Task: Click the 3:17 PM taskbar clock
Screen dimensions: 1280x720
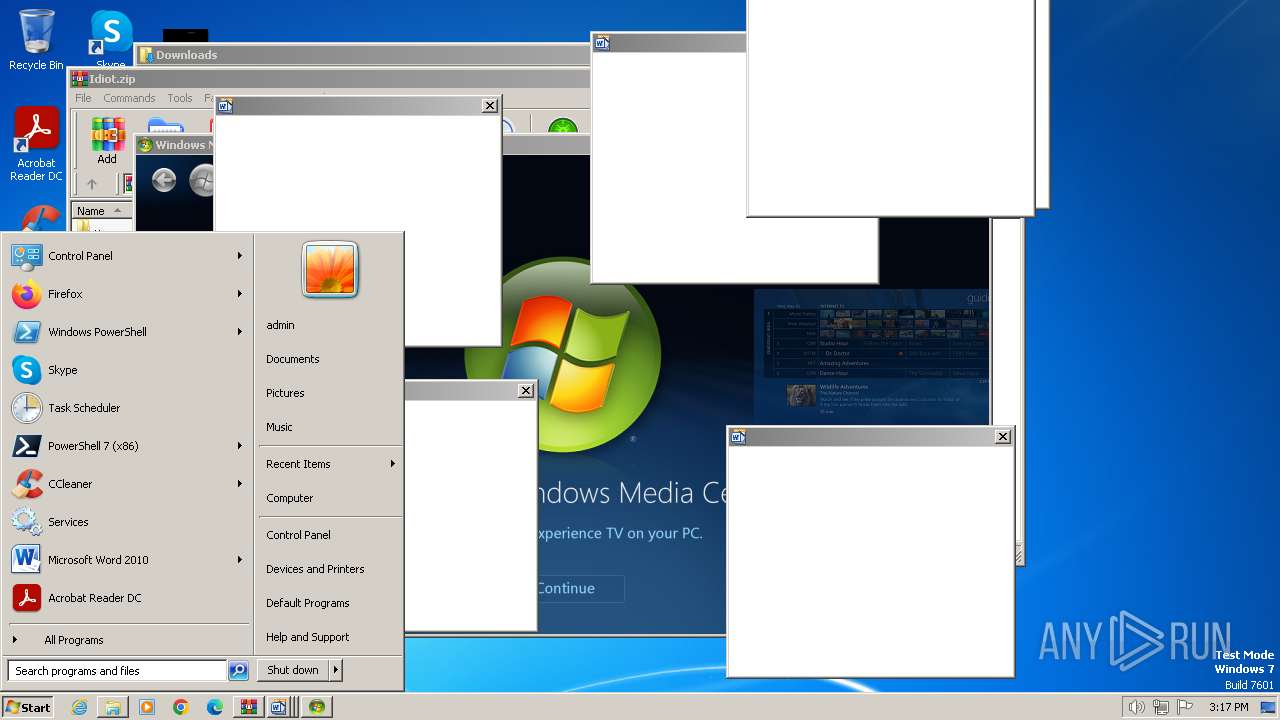Action: pyautogui.click(x=1228, y=707)
